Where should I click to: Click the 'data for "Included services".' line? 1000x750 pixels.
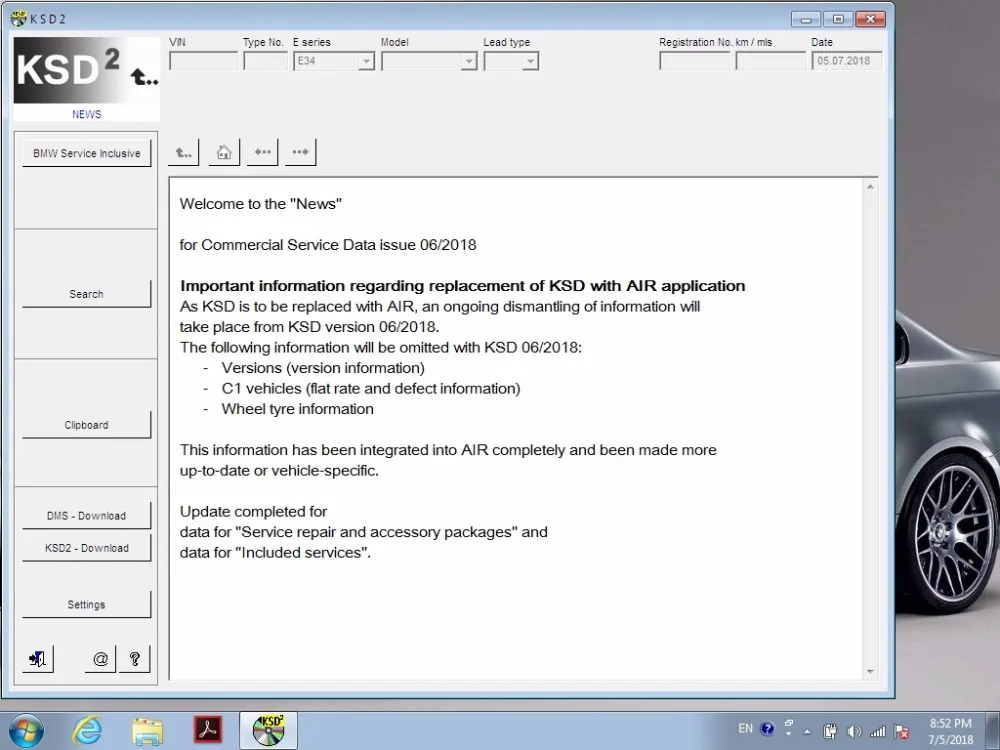pos(276,552)
